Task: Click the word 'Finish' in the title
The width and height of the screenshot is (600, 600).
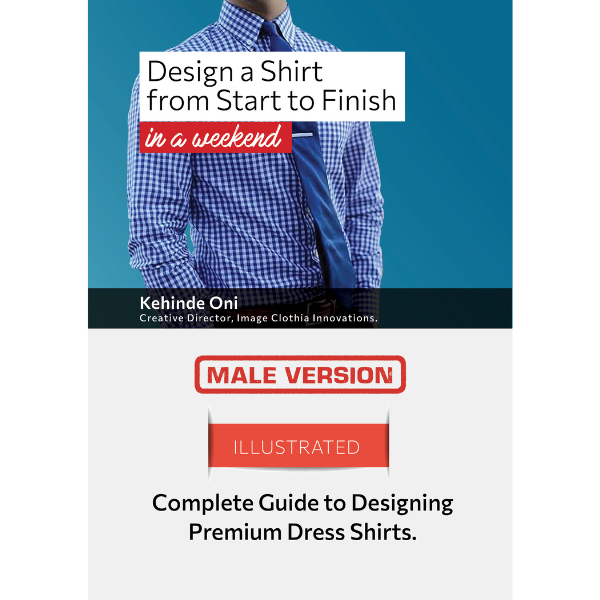Action: coord(359,100)
